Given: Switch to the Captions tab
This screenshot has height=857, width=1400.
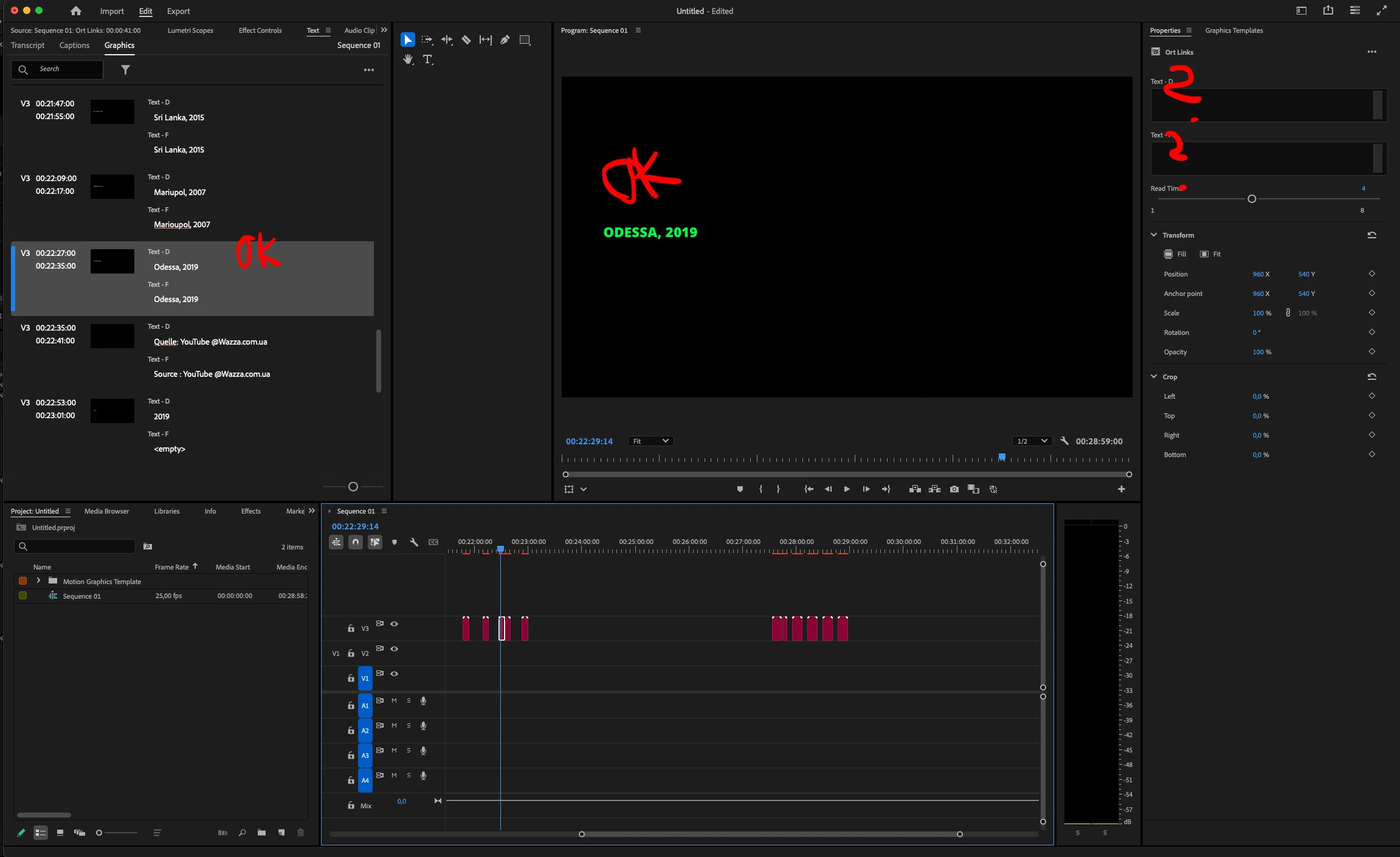Looking at the screenshot, I should [74, 46].
